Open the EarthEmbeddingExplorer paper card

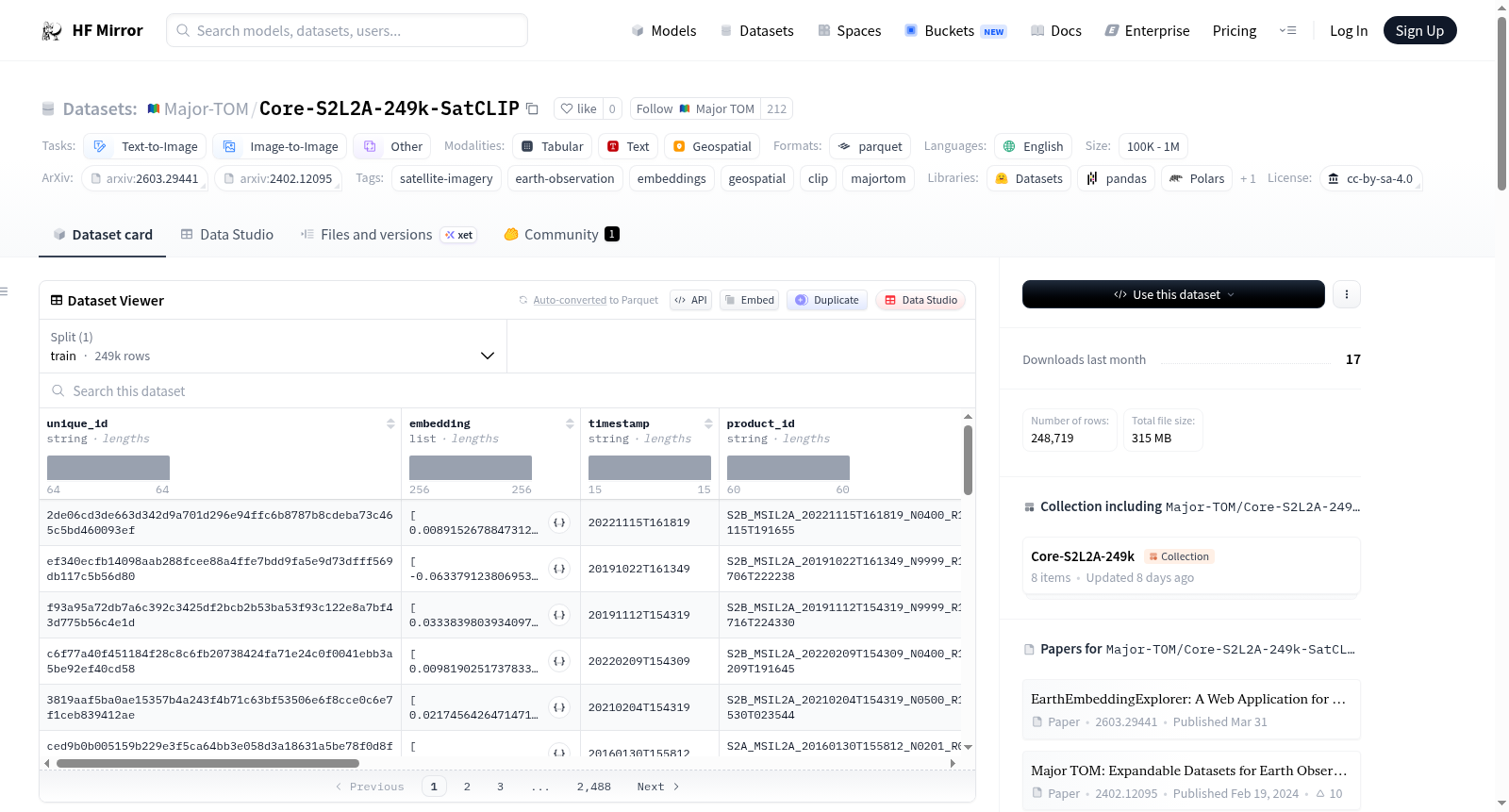(1191, 709)
